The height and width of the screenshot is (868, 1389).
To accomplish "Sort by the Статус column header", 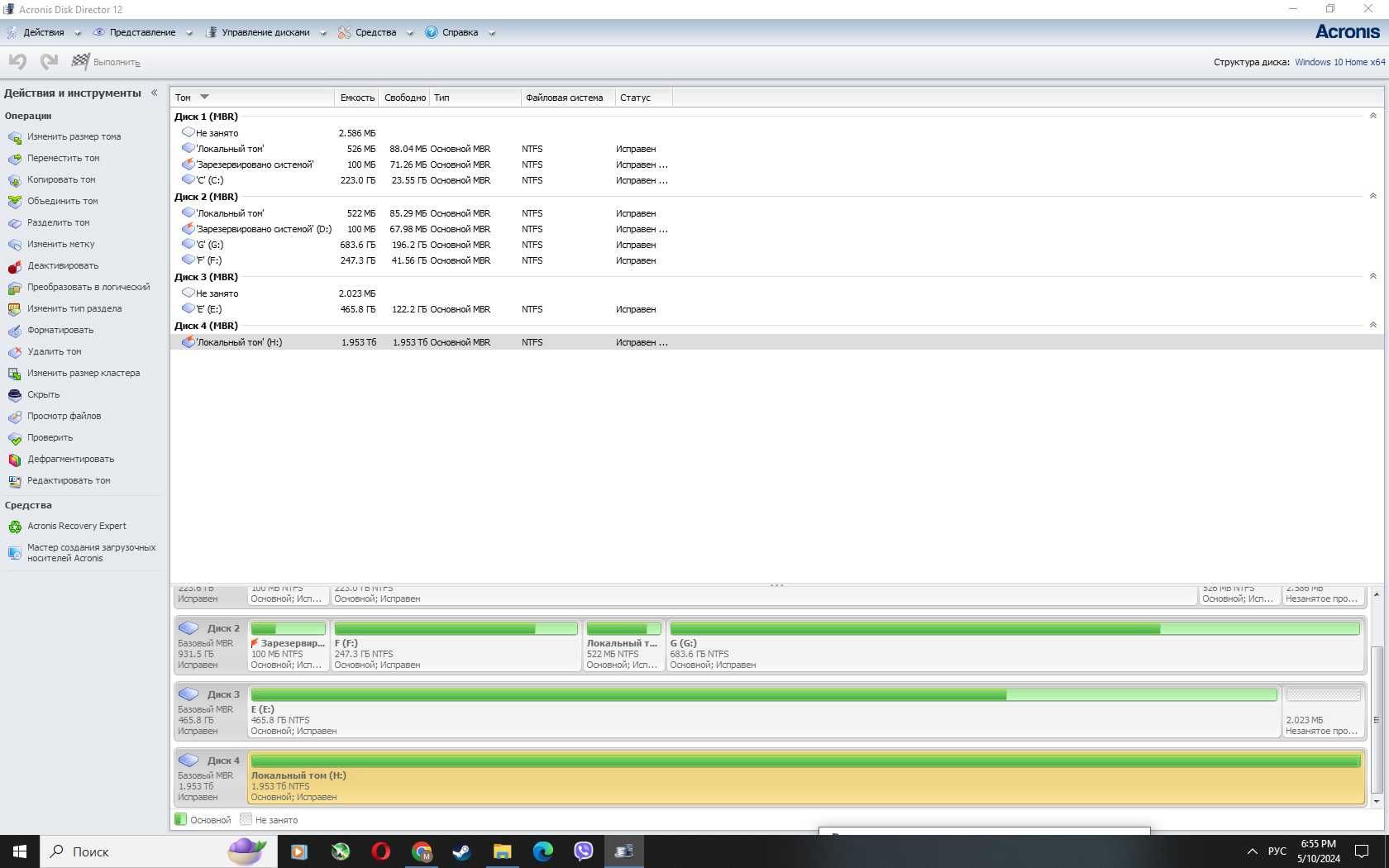I will coord(644,98).
